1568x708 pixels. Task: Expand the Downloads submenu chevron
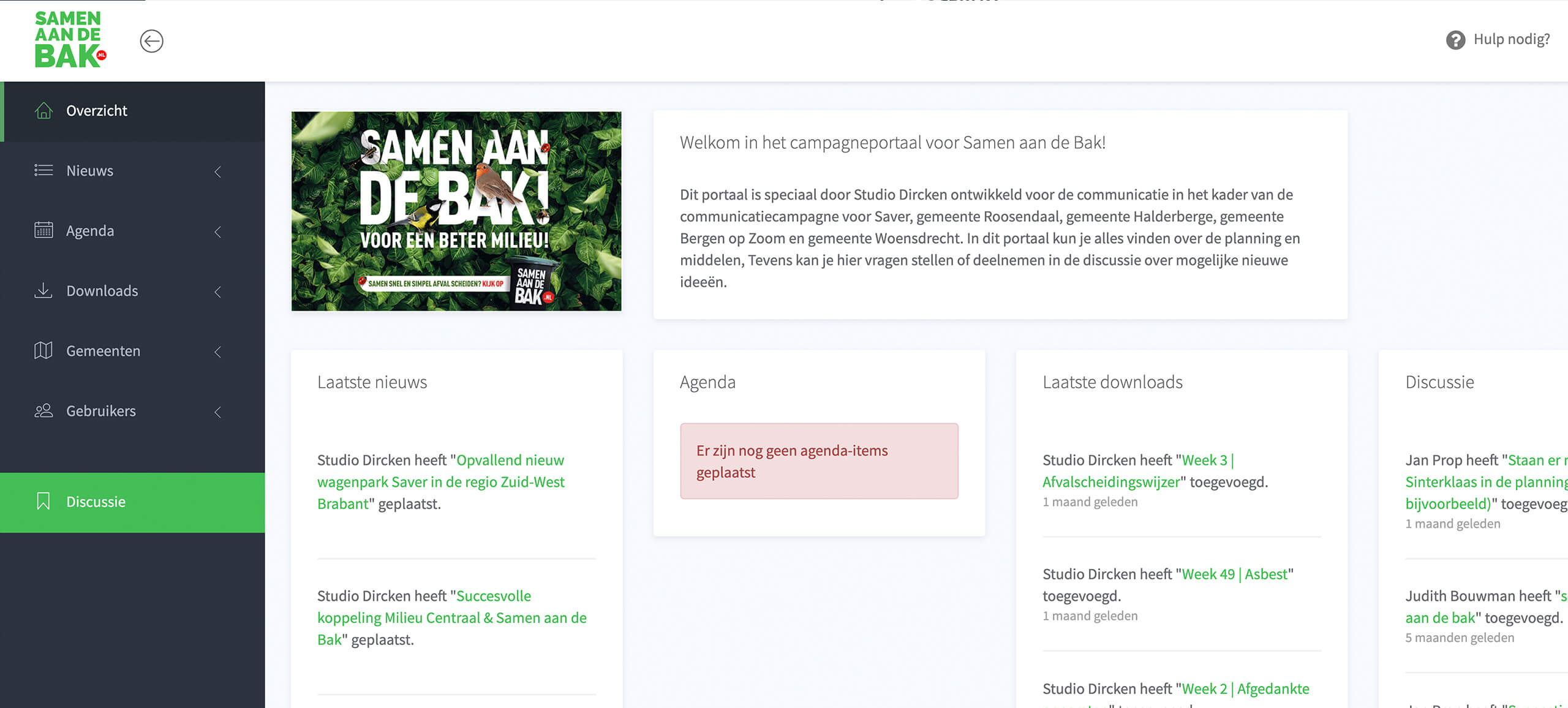coord(218,292)
